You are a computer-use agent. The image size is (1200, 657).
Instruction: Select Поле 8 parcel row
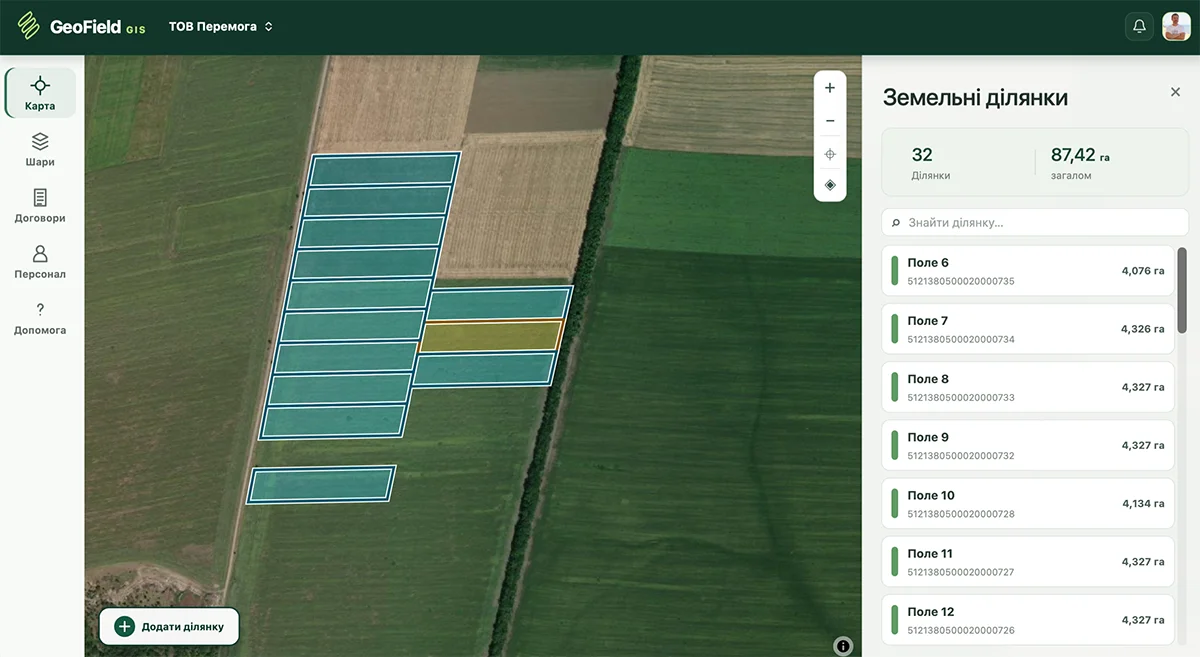(x=1028, y=387)
